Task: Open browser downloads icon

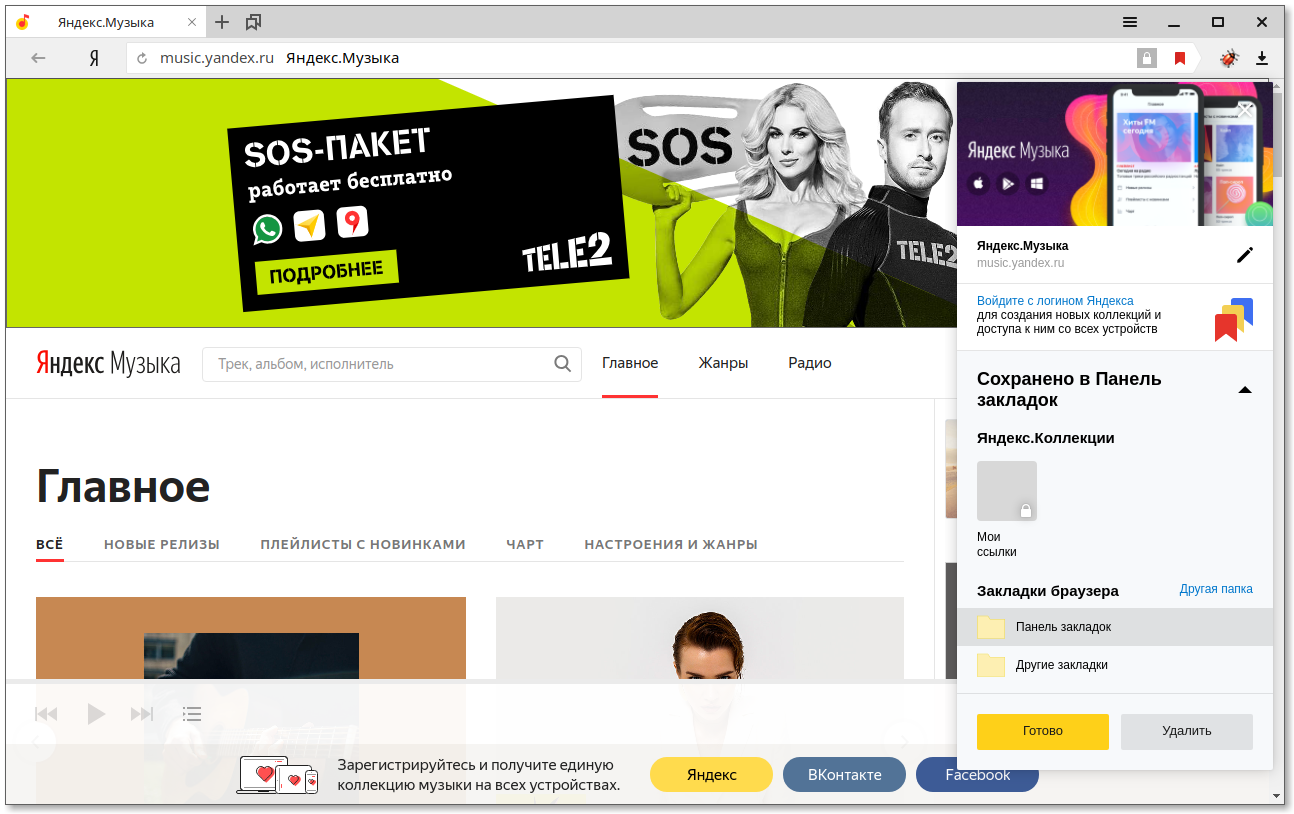Action: tap(1262, 58)
